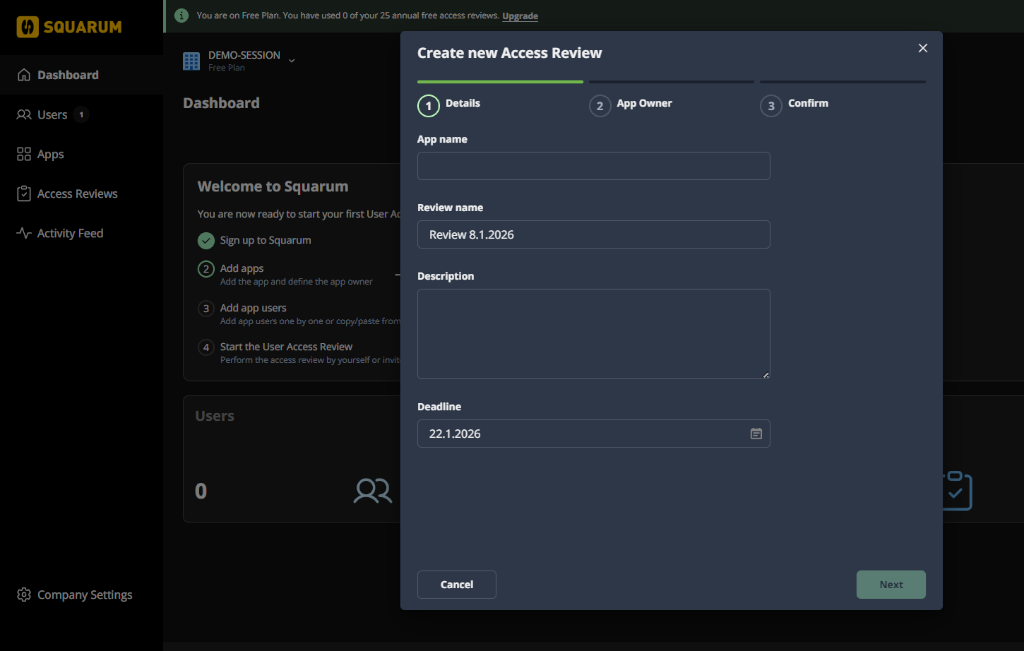Open Activity Feed via its icon
This screenshot has width=1024, height=651.
click(22, 233)
